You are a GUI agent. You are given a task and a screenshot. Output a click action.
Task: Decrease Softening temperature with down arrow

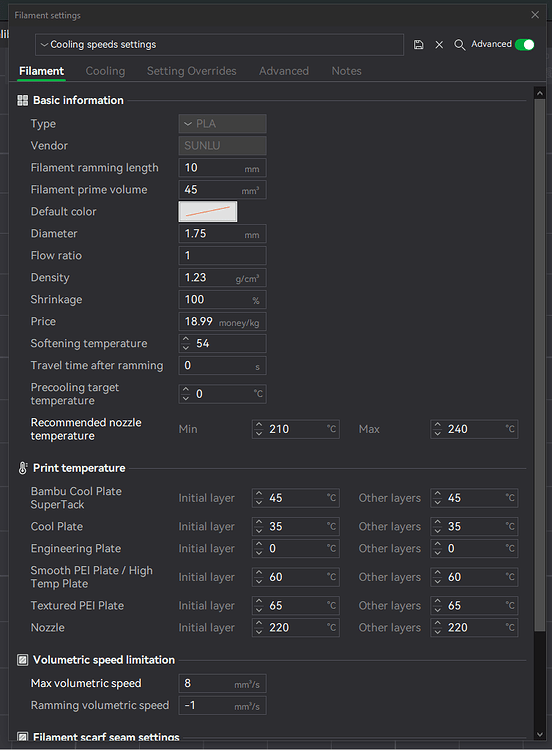[x=186, y=348]
